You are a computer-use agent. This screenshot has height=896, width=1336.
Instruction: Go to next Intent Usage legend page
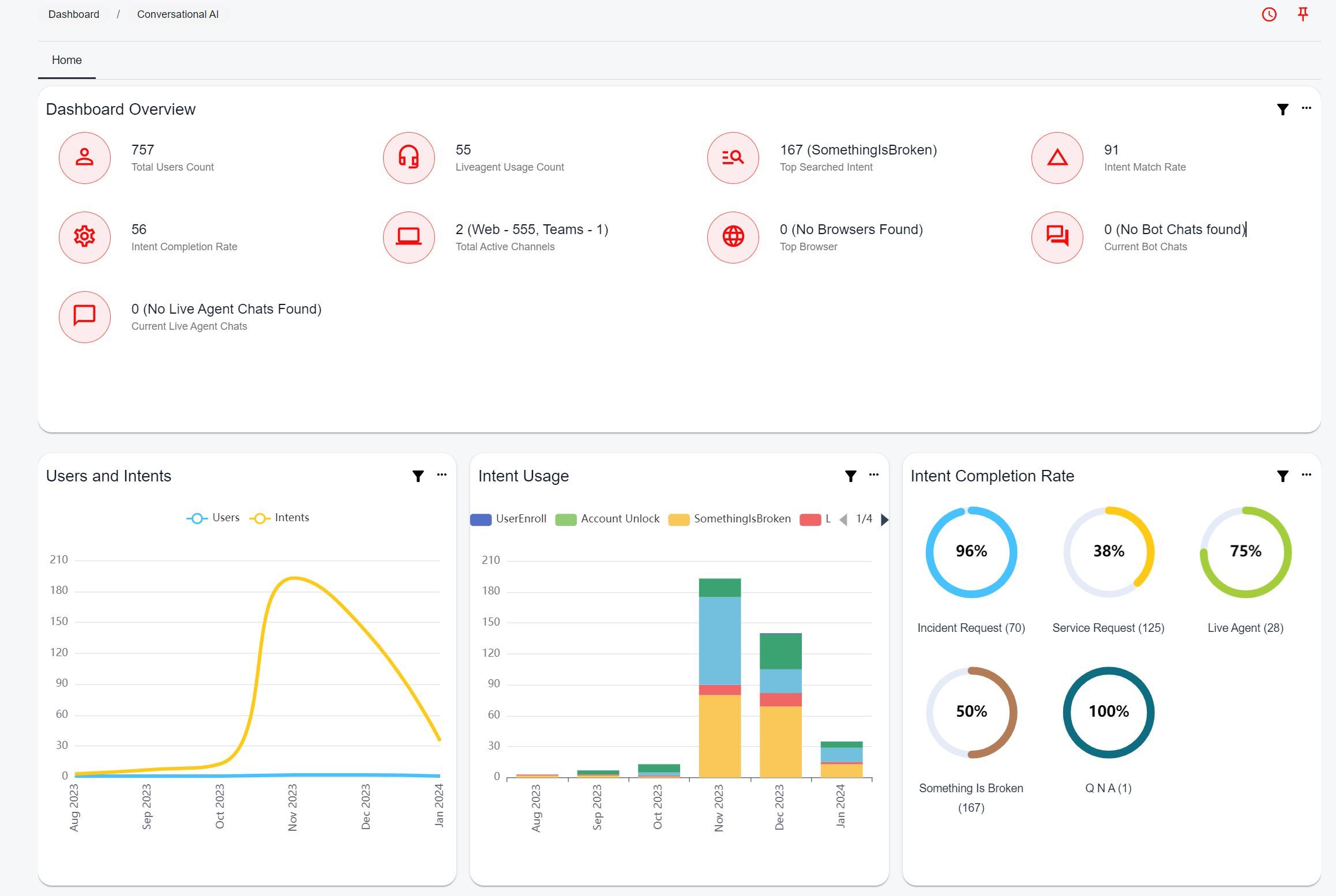884,519
